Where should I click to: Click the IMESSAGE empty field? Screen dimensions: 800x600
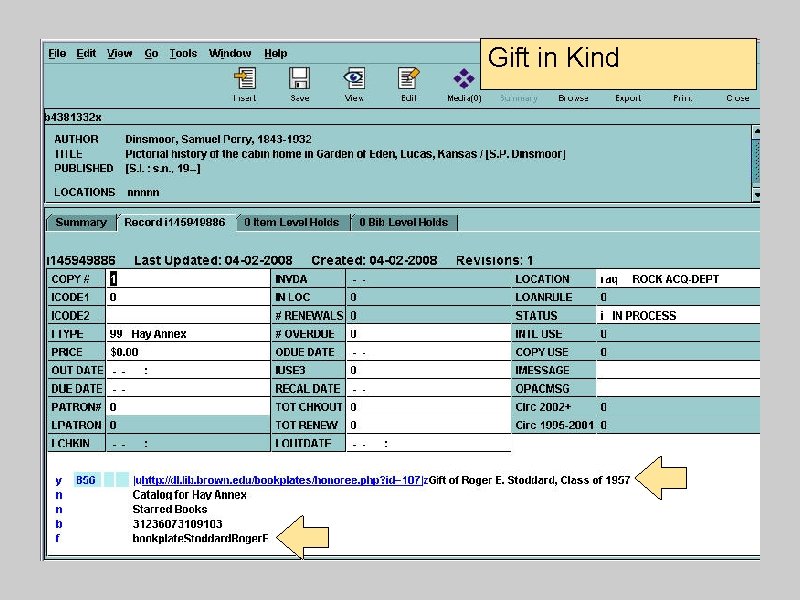coord(678,370)
